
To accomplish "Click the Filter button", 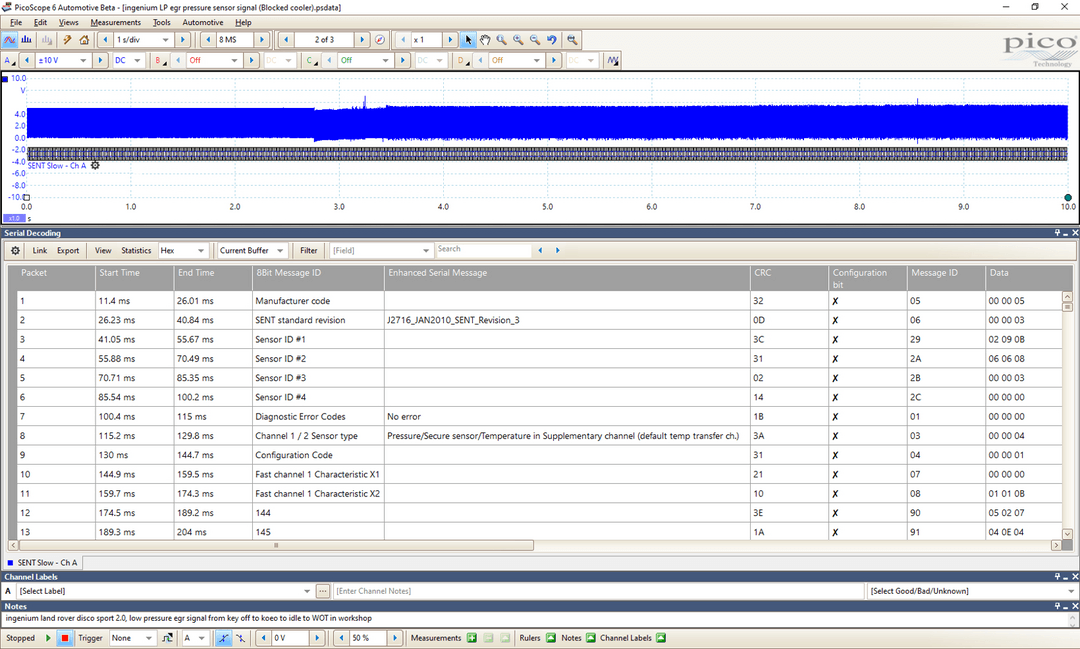I will (x=309, y=251).
